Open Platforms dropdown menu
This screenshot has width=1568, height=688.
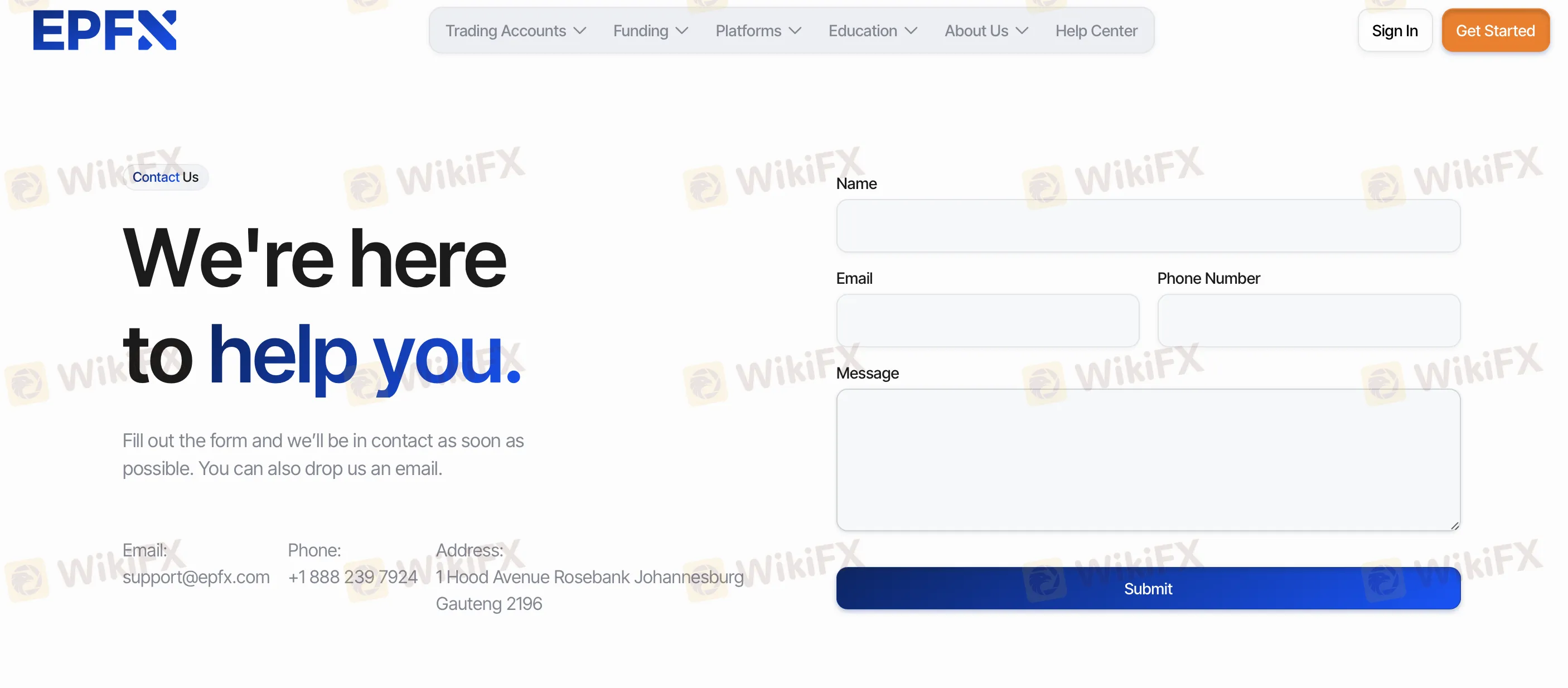click(x=758, y=30)
